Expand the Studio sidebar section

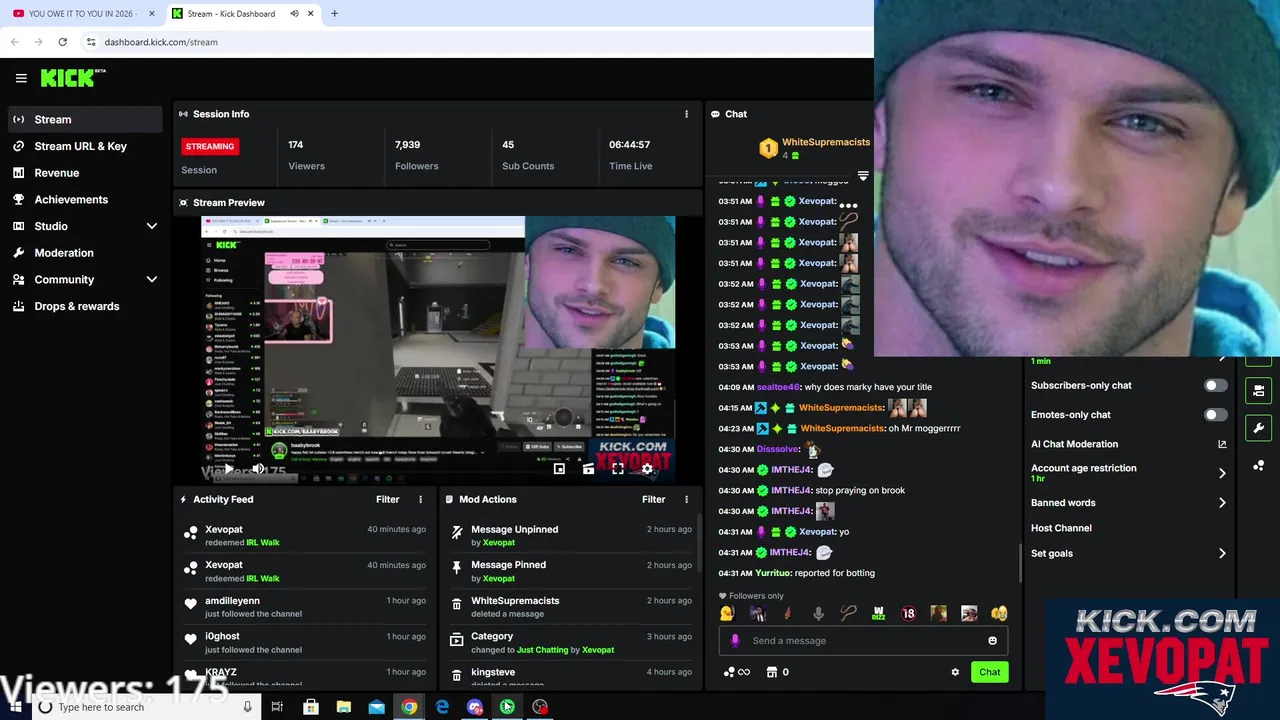[x=152, y=226]
